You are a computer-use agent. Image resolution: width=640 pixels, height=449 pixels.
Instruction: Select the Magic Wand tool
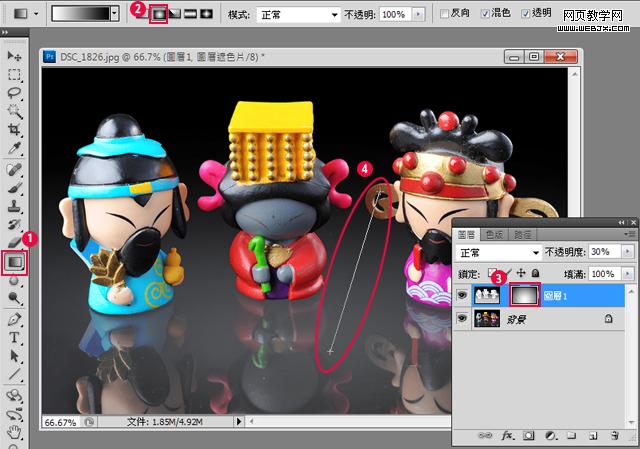point(14,111)
